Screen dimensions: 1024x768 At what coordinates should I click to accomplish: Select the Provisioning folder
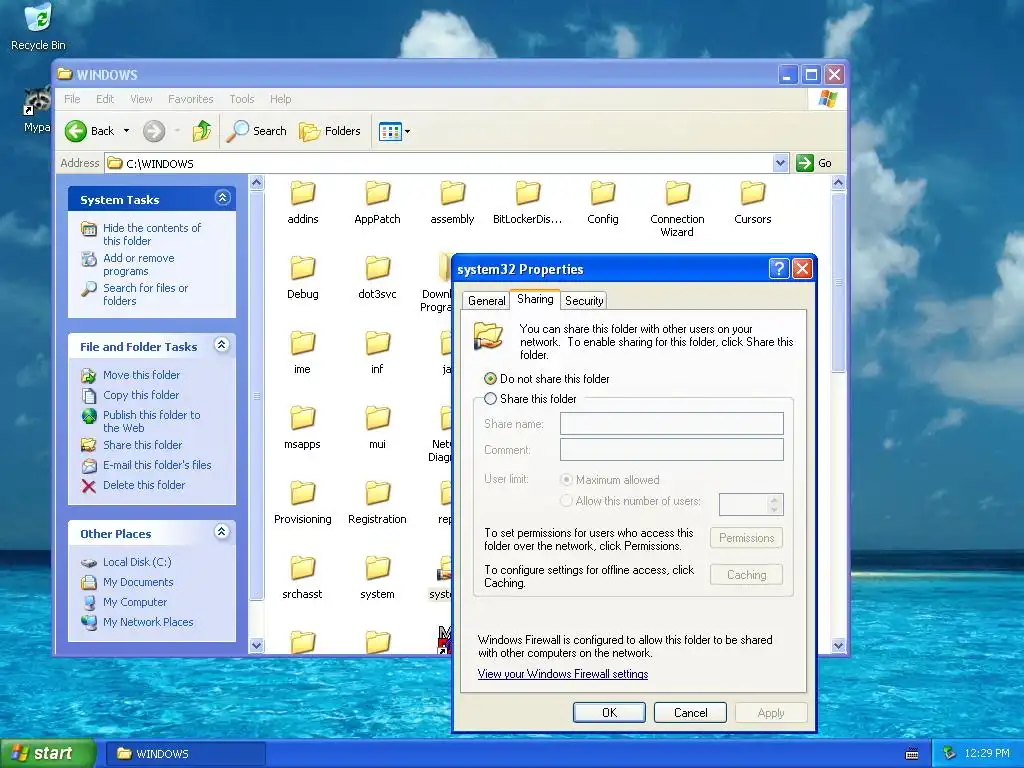click(x=302, y=503)
